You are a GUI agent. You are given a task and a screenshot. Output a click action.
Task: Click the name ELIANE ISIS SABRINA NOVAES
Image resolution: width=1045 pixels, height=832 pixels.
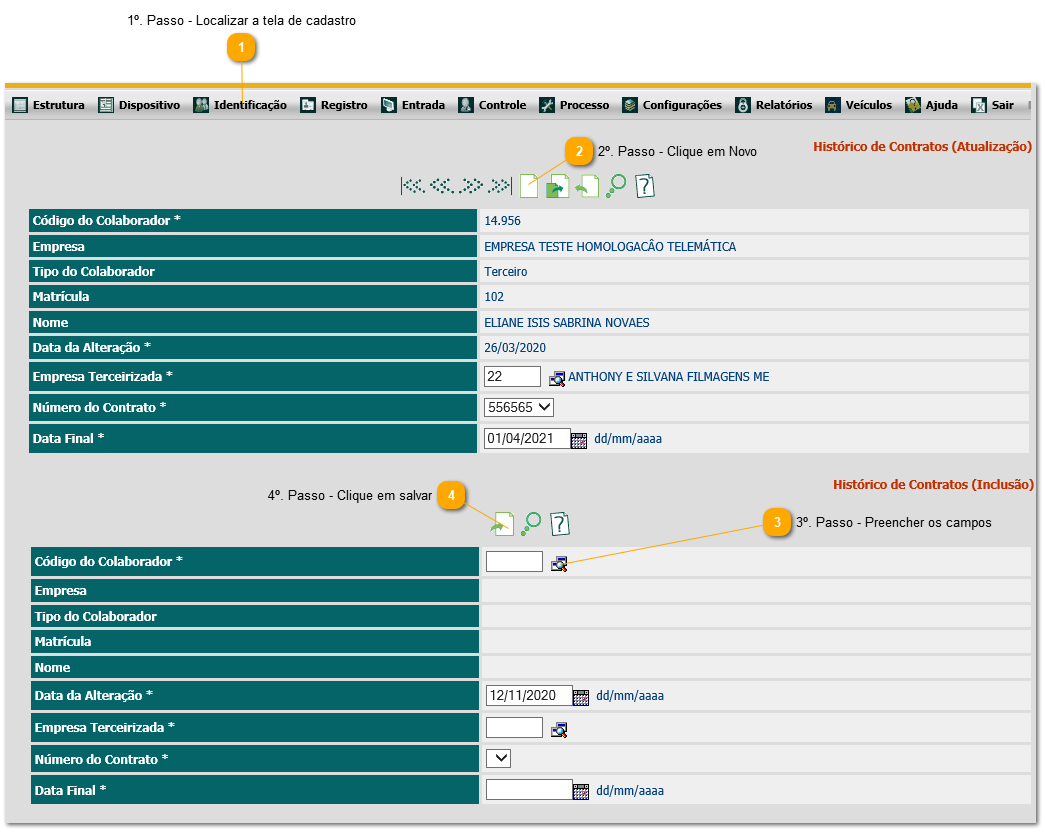point(566,323)
